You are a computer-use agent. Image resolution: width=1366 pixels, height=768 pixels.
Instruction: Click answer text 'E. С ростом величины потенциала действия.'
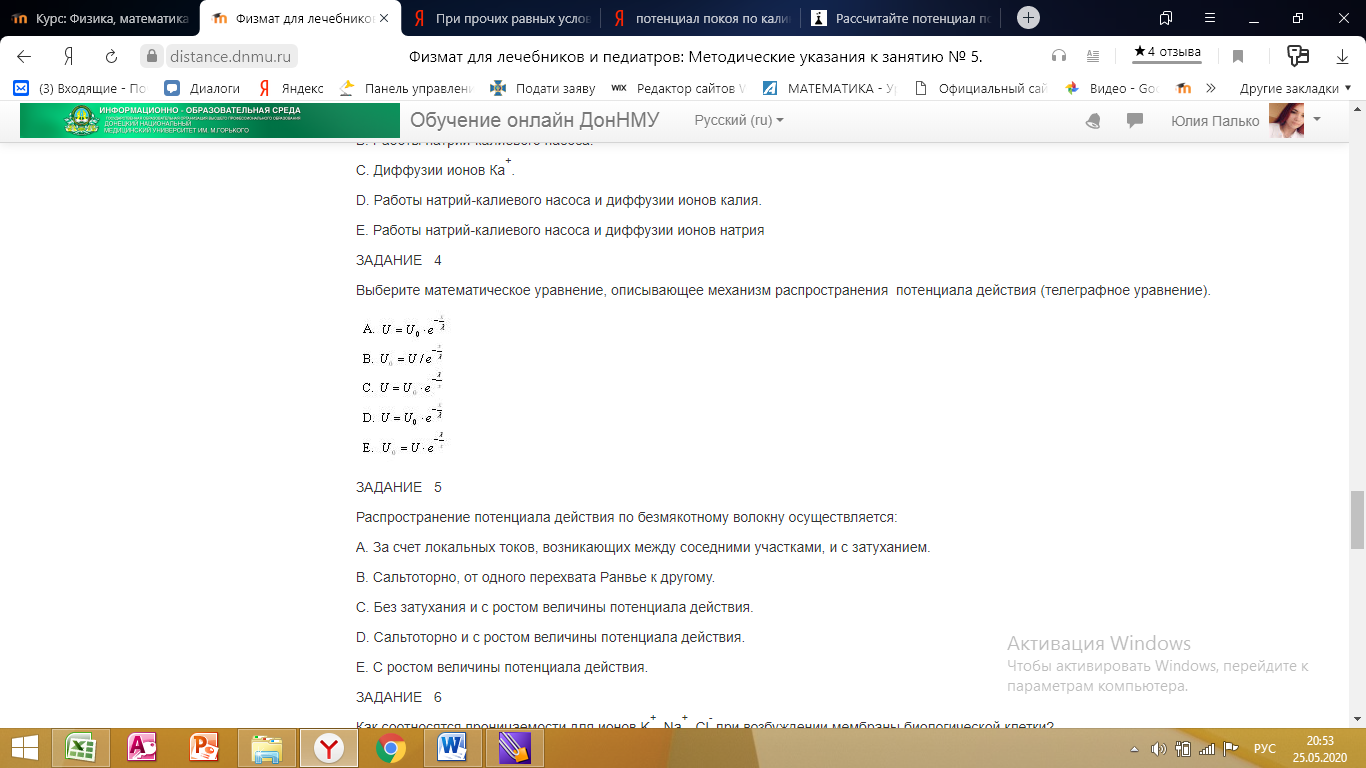pos(502,667)
